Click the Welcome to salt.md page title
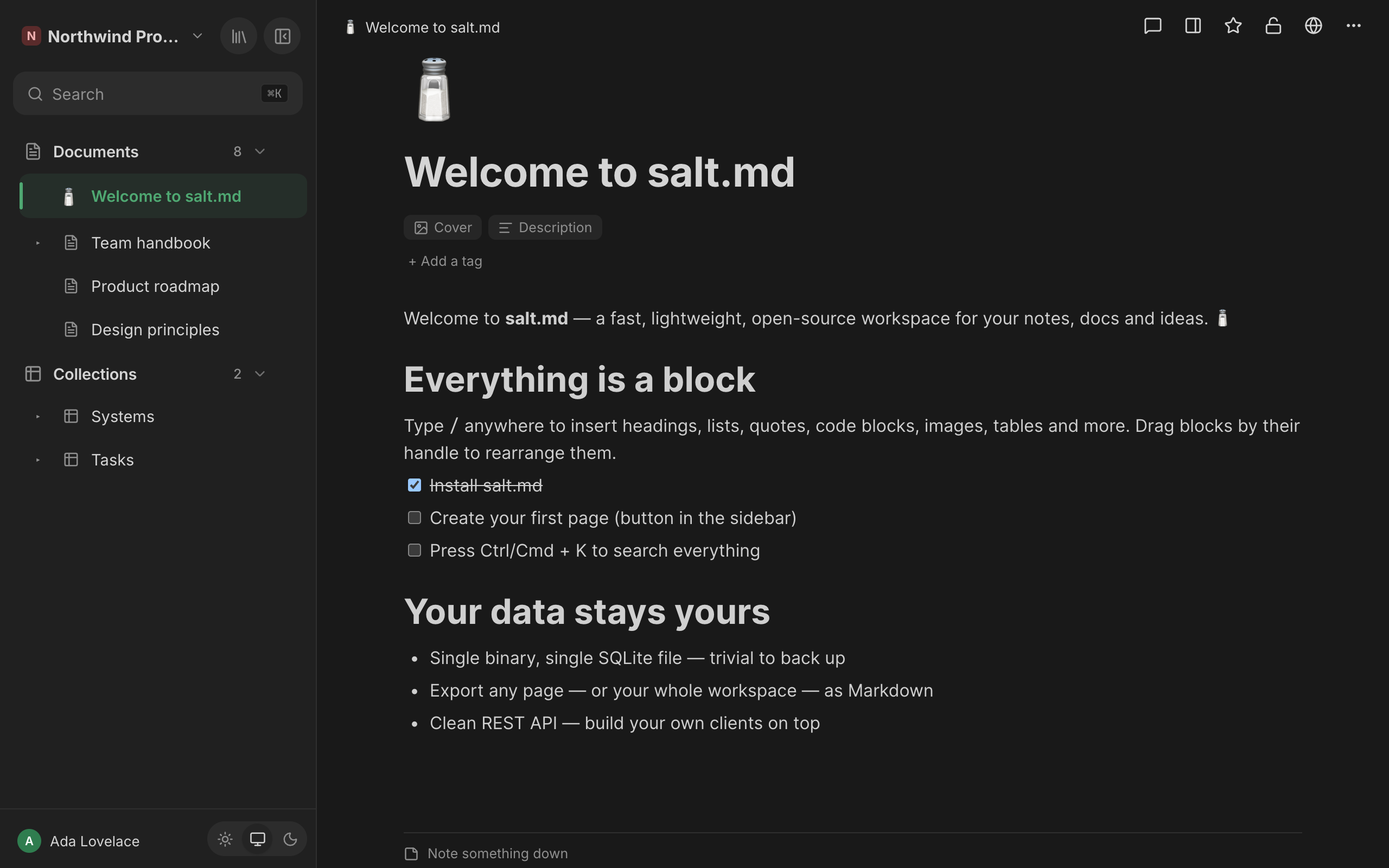The image size is (1389, 868). coord(599,171)
